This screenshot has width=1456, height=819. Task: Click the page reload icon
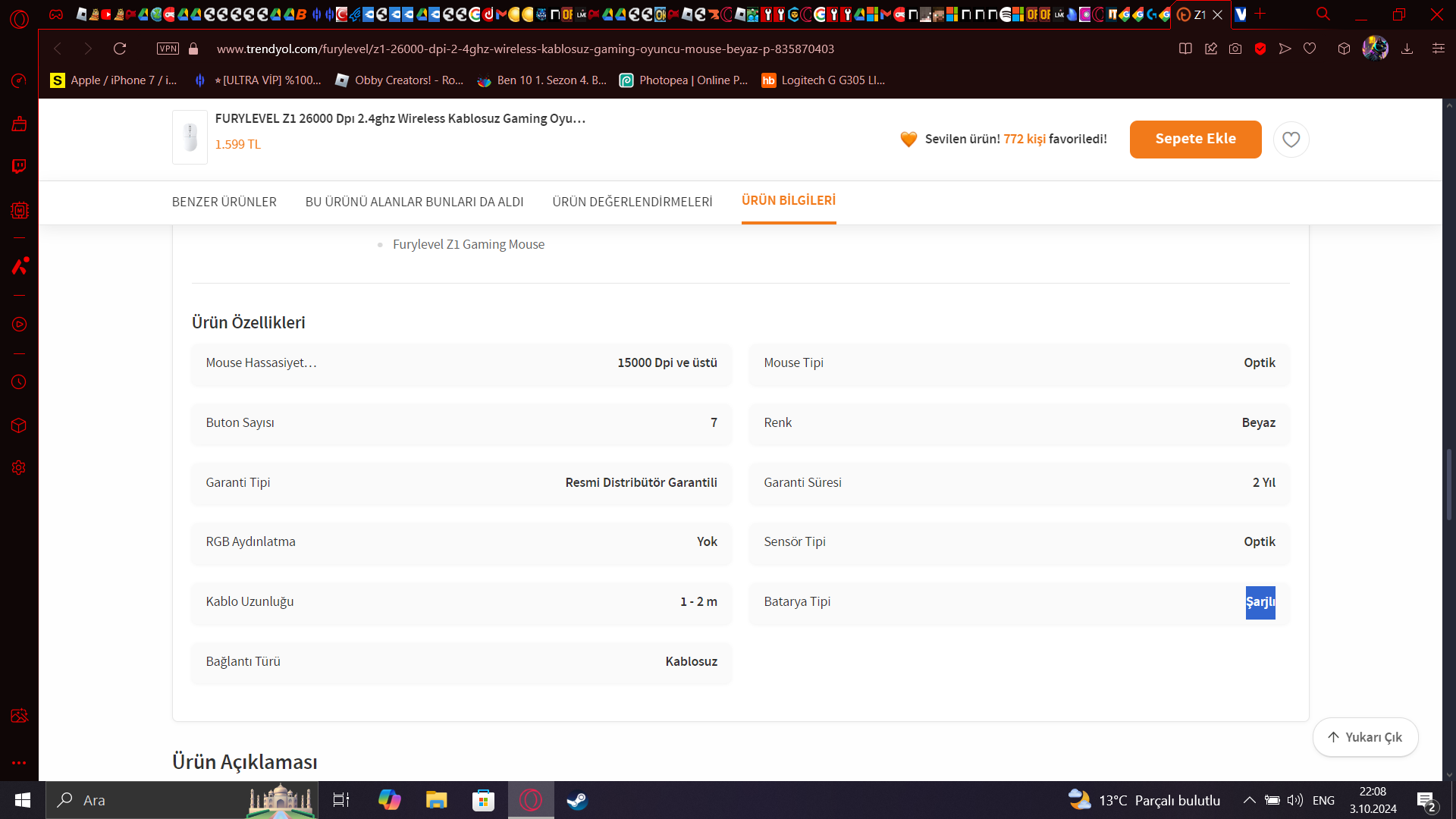click(120, 49)
